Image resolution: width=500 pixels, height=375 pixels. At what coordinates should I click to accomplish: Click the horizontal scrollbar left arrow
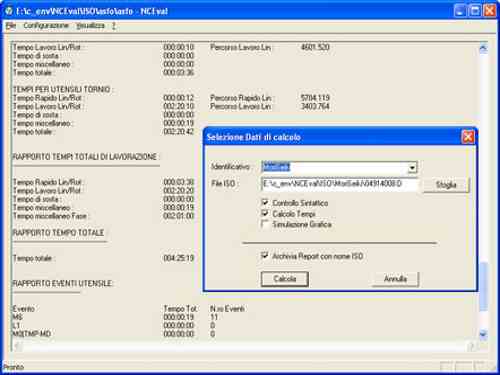click(x=18, y=347)
